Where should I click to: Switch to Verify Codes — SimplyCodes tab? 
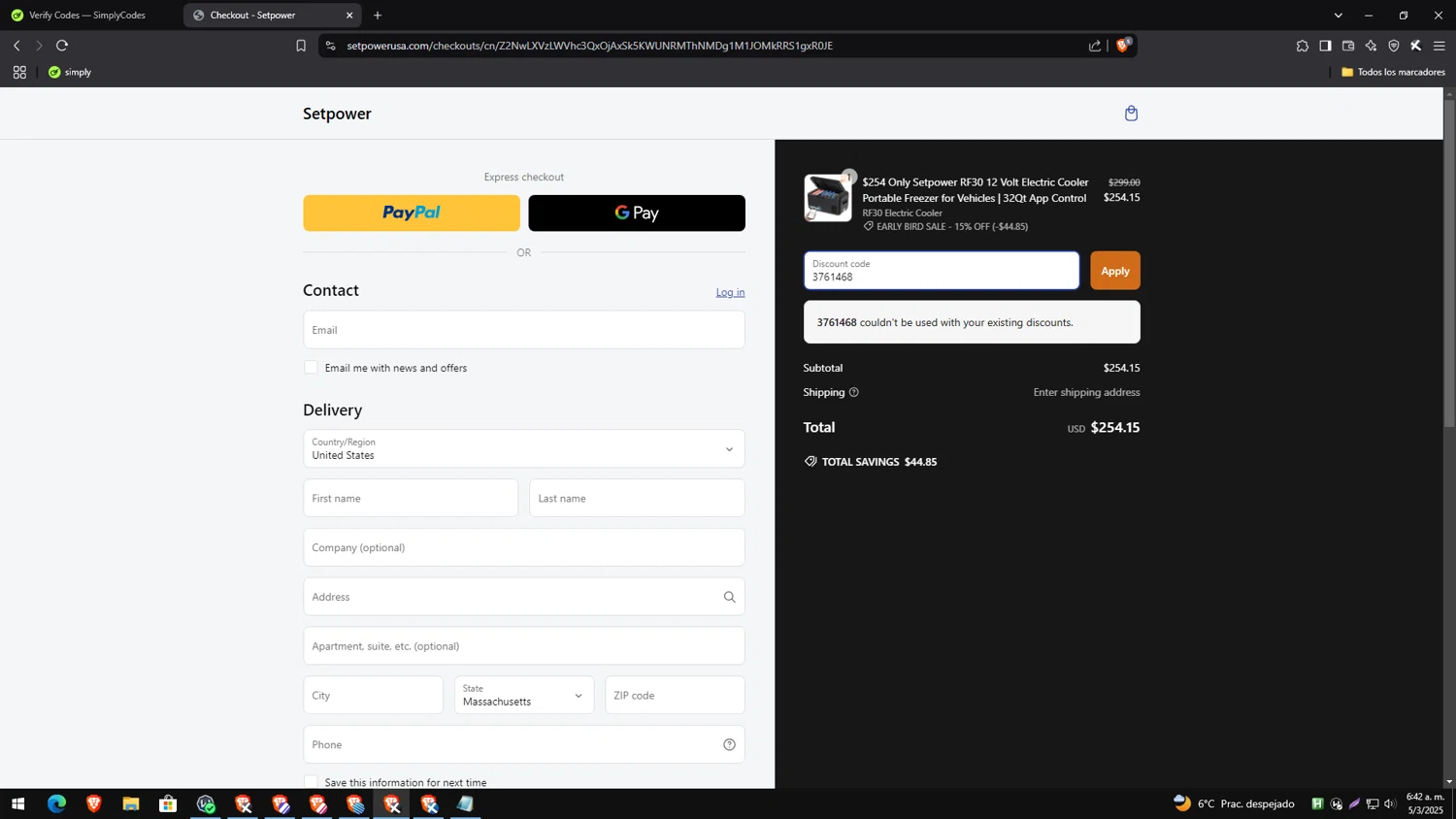tap(87, 16)
